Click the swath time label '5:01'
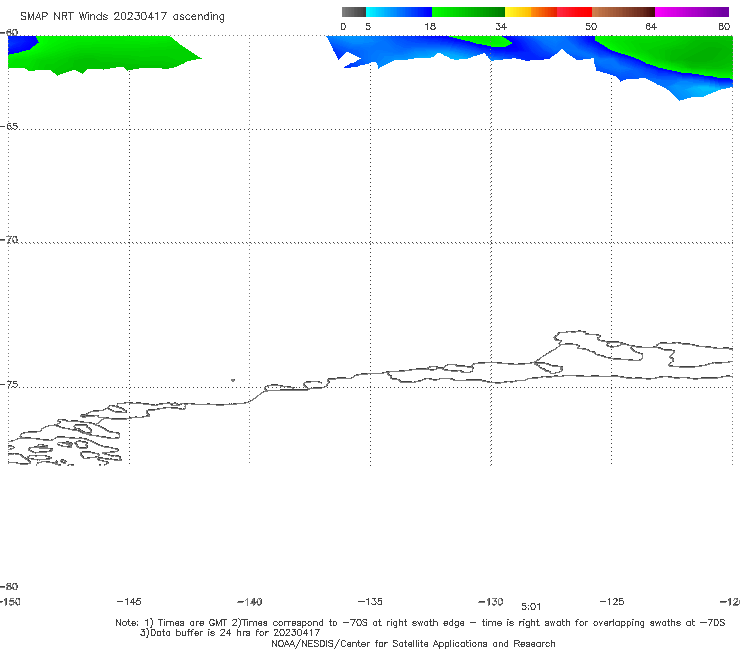740x650 pixels. click(x=531, y=607)
